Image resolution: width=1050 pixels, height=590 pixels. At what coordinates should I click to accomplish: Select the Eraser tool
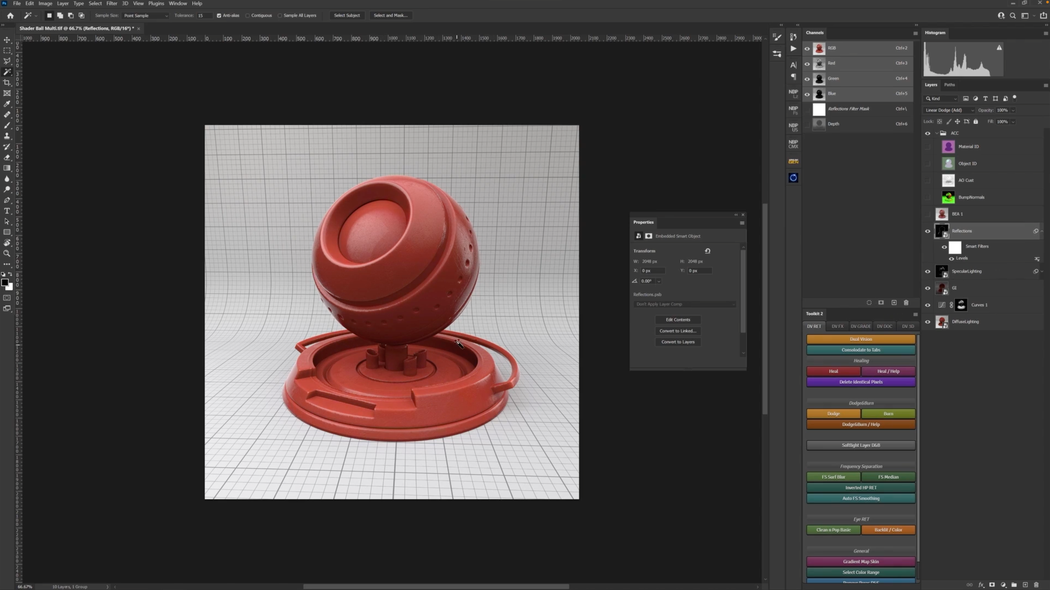7,157
